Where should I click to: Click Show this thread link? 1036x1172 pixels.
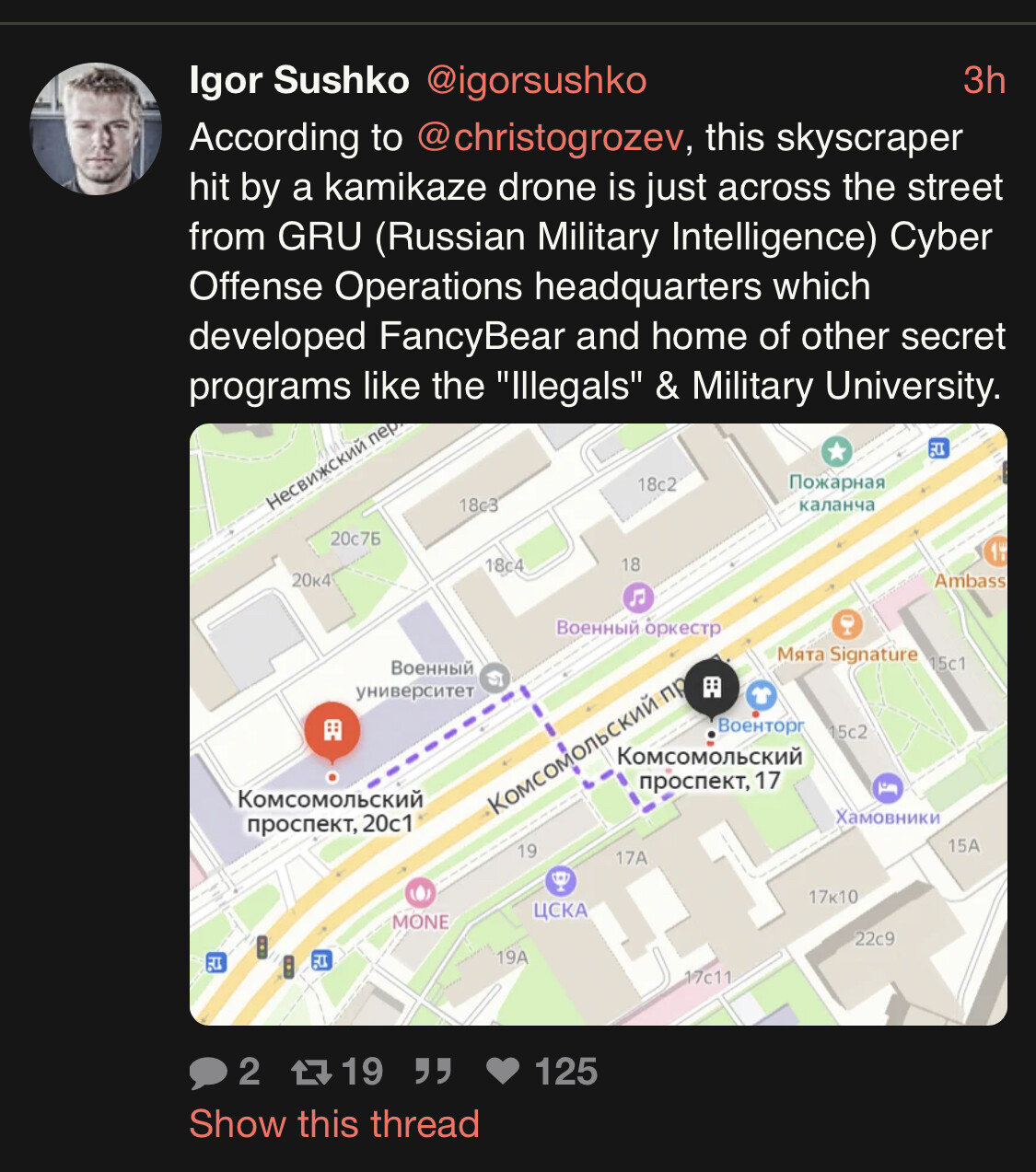[x=334, y=1124]
